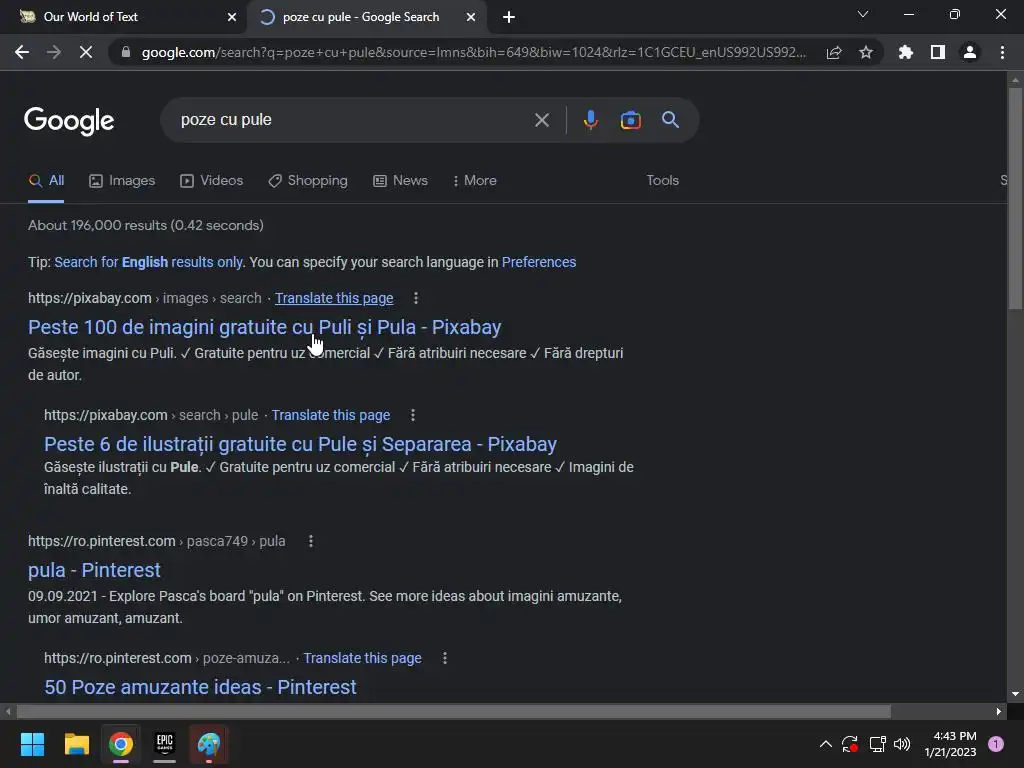Click scroll down arrow on vertical scrollbar

[x=1015, y=694]
